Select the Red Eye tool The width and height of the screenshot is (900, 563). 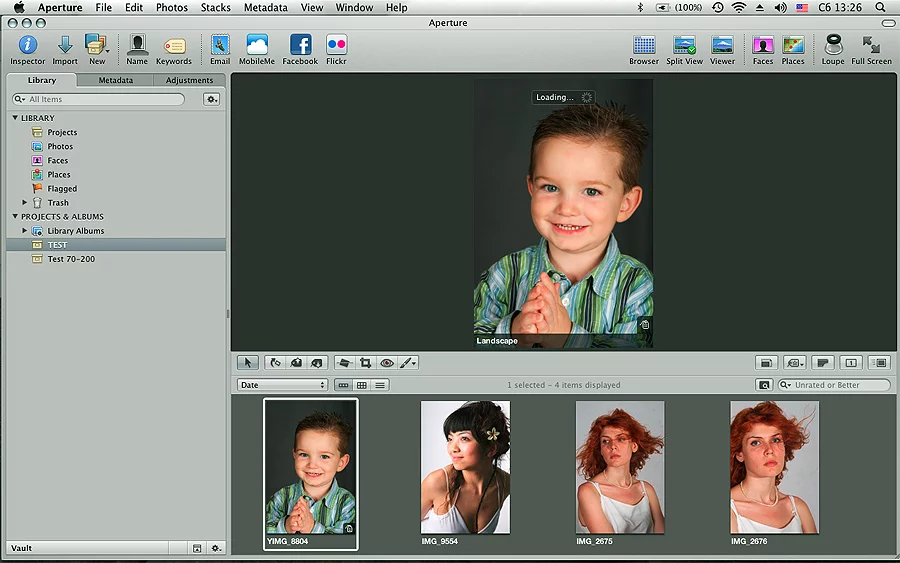coord(387,363)
